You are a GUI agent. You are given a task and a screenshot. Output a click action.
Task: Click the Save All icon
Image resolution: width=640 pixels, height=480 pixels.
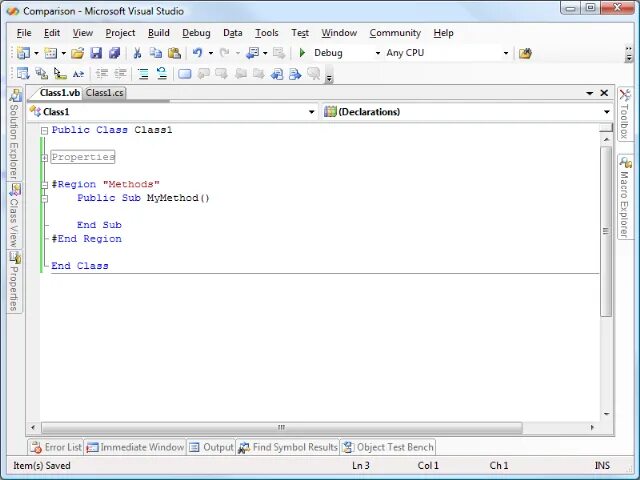(115, 53)
